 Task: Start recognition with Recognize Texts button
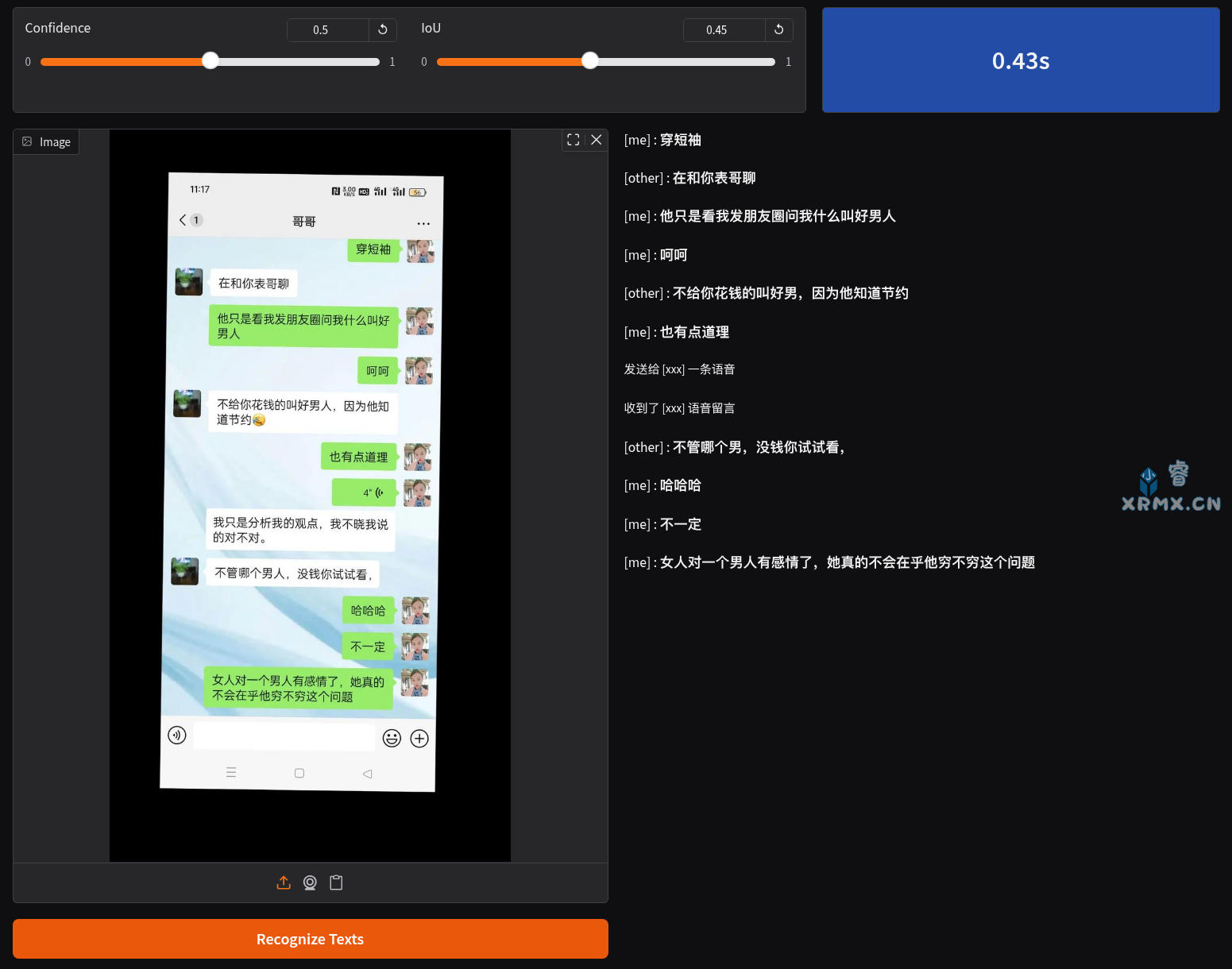click(x=311, y=939)
